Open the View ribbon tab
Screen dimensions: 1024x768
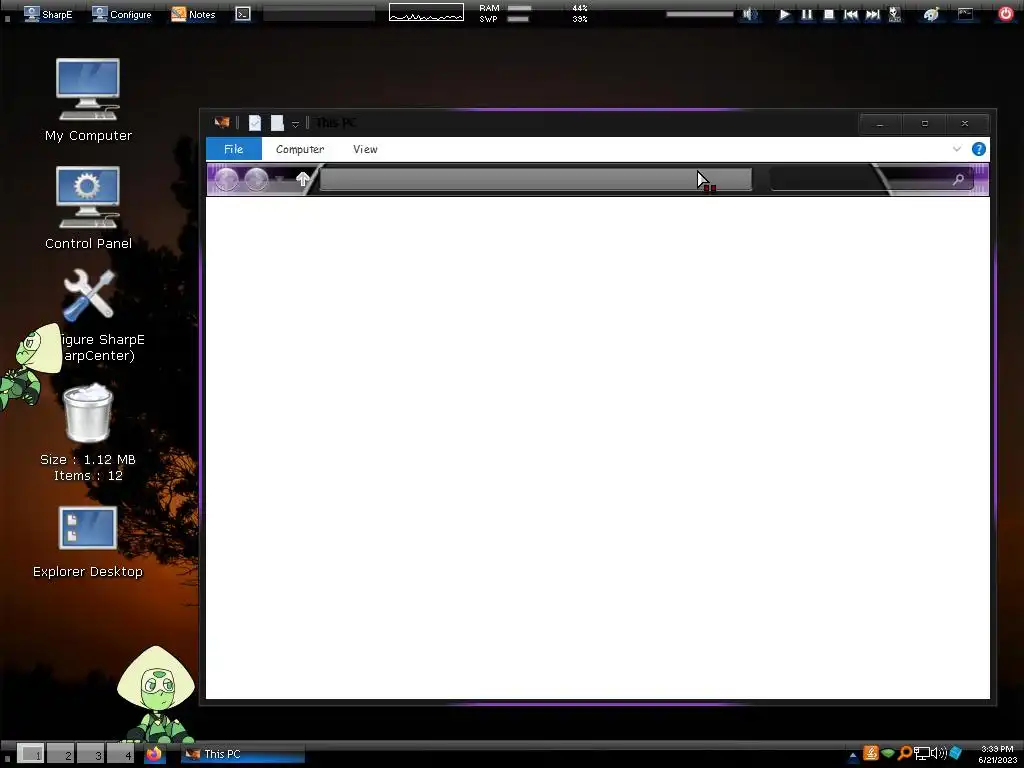pyautogui.click(x=365, y=149)
